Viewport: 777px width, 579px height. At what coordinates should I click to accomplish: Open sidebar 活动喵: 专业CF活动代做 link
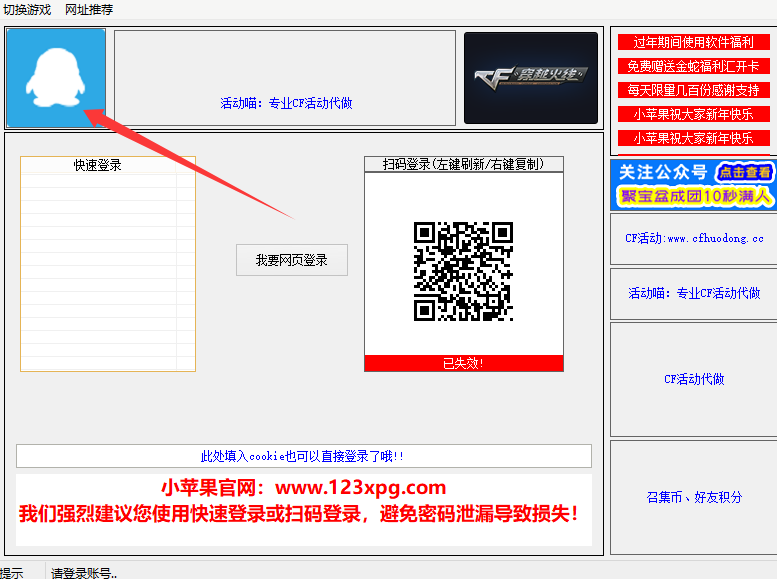(x=694, y=293)
